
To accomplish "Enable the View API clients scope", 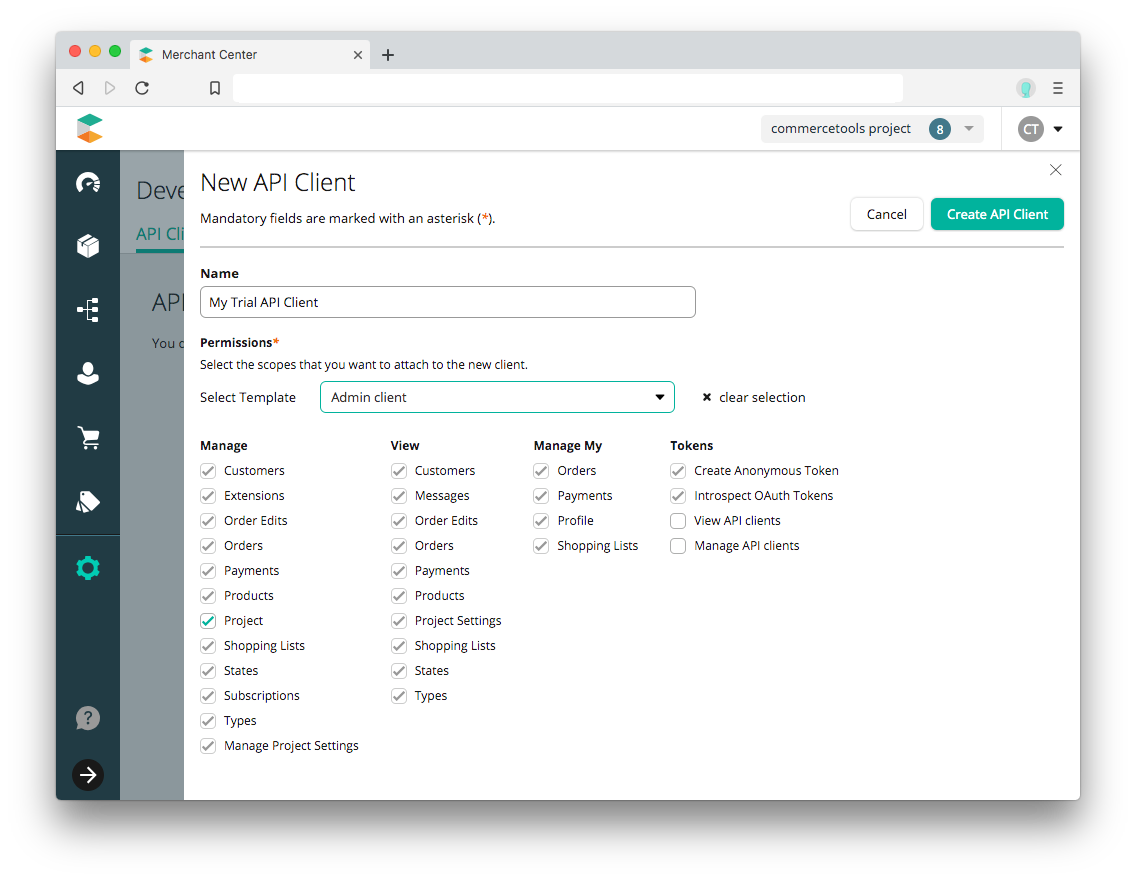I will click(x=677, y=520).
